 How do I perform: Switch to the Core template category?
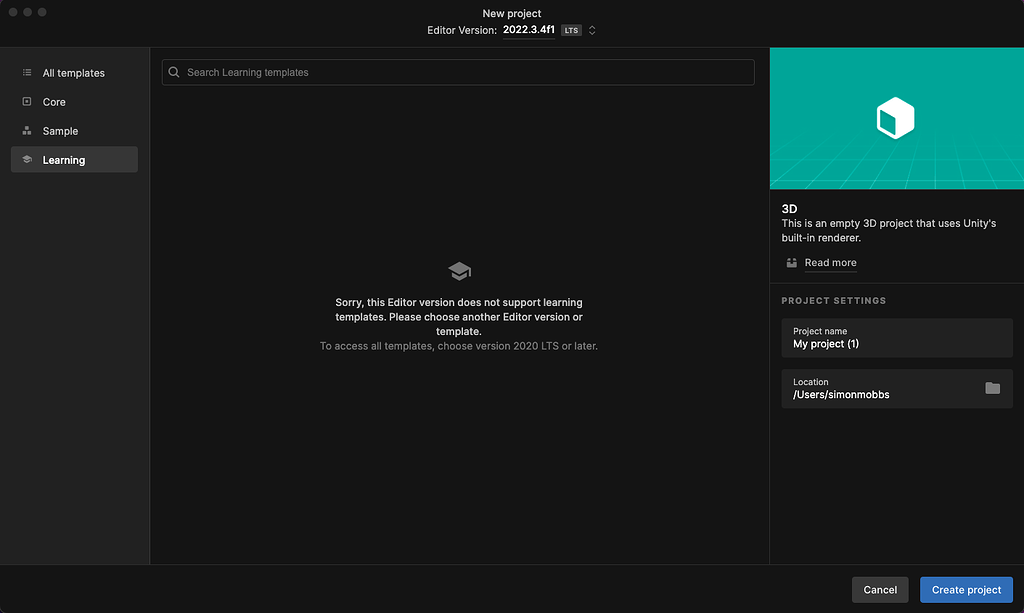[55, 101]
